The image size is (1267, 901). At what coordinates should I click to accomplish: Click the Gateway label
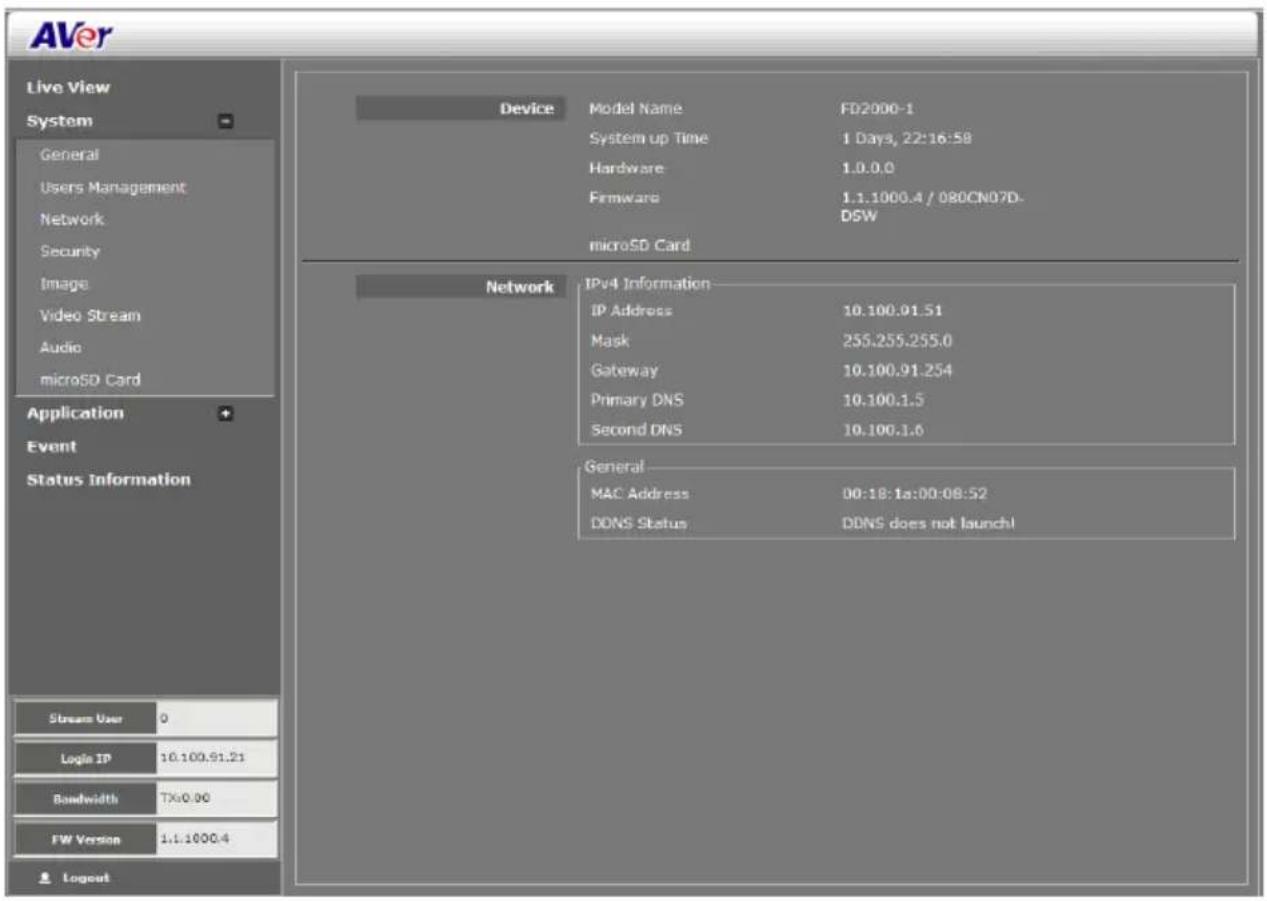point(624,371)
